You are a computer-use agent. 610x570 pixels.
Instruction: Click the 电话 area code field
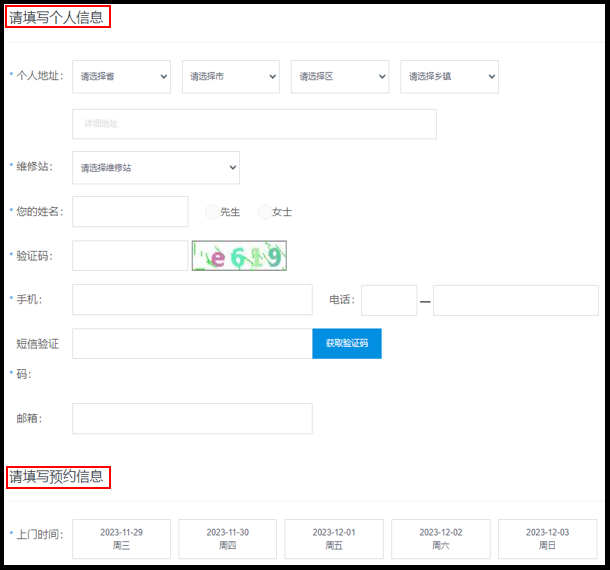(389, 300)
